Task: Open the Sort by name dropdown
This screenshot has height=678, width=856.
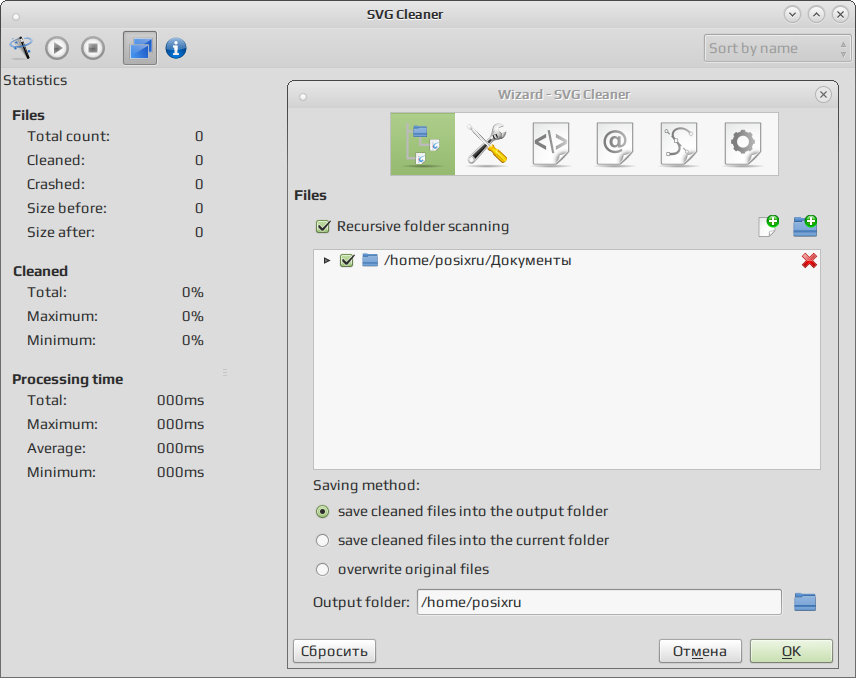Action: click(777, 48)
